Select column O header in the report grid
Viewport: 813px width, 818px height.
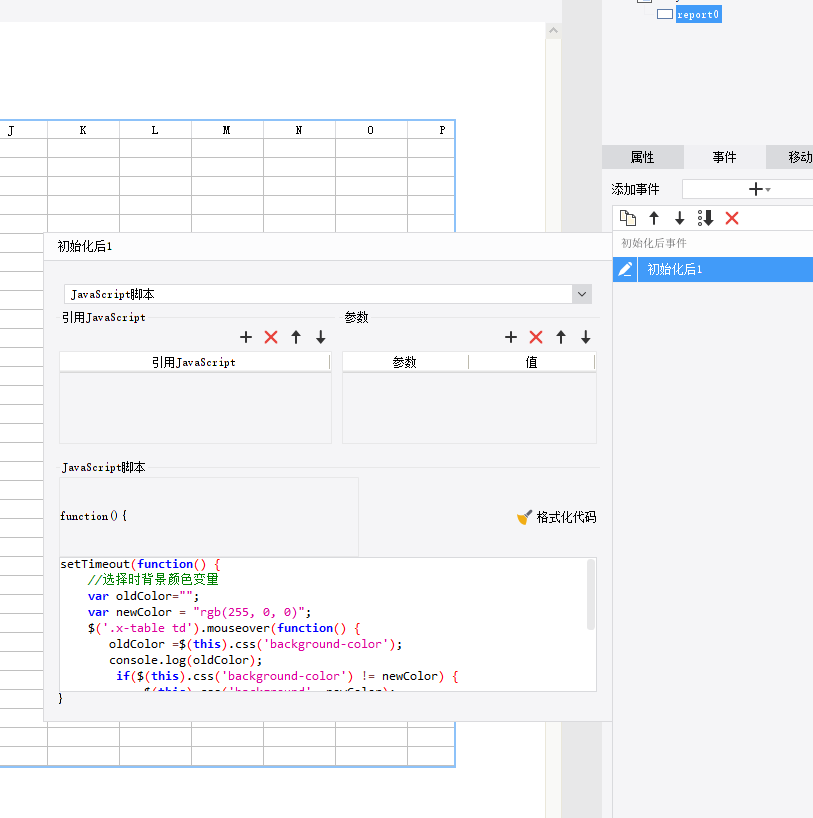pyautogui.click(x=371, y=130)
